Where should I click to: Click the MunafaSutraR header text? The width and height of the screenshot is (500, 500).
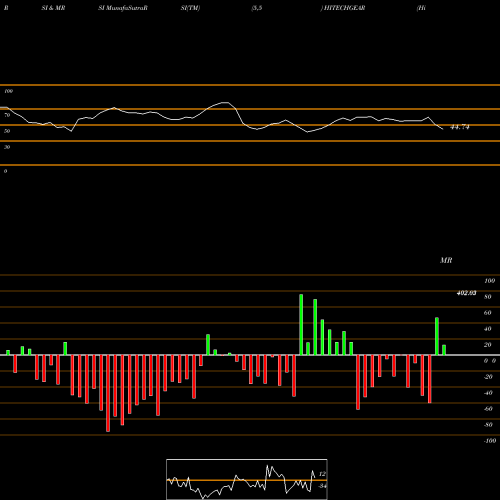(x=127, y=8)
